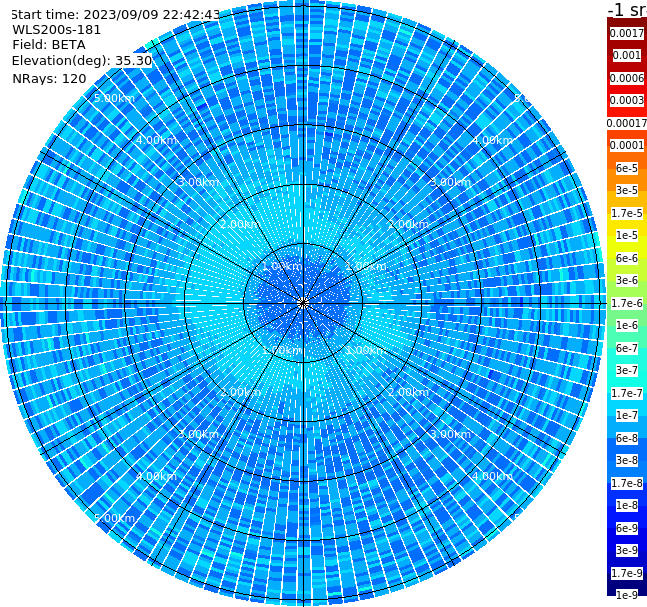The width and height of the screenshot is (647, 607).
Task: Click the 1e-7 colorbar label
Action: 627,416
